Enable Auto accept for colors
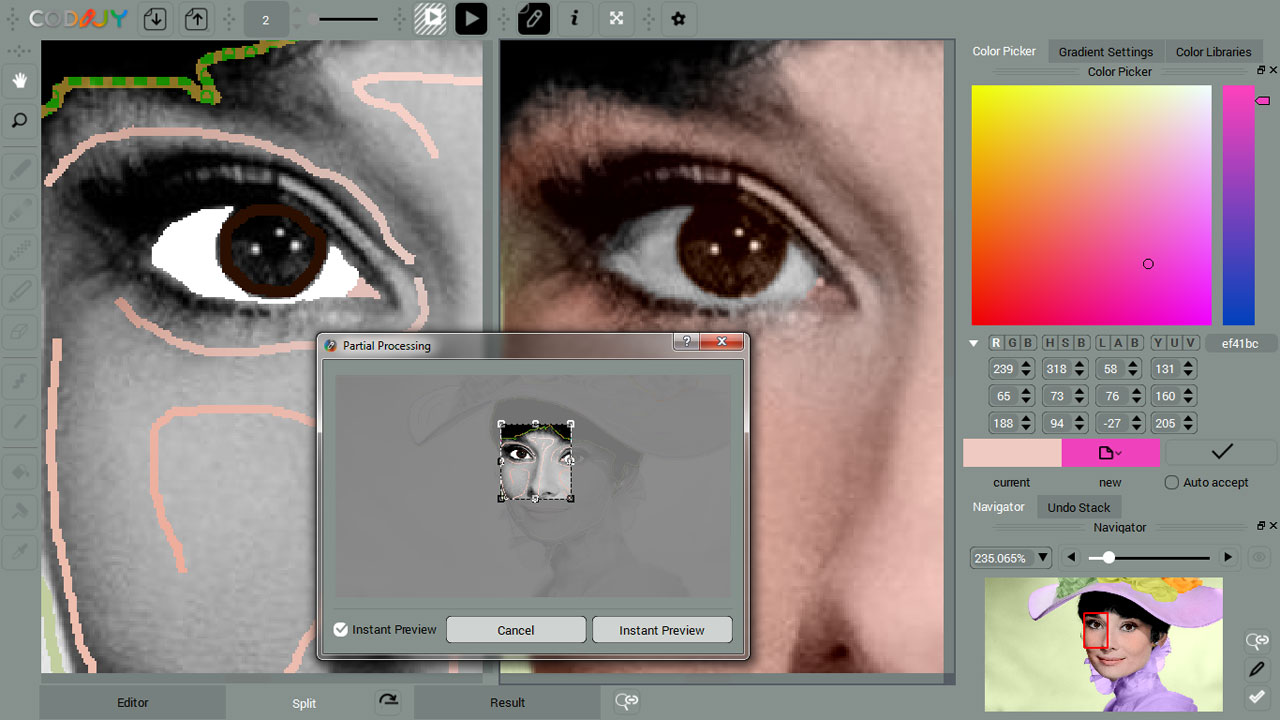 tap(1170, 482)
